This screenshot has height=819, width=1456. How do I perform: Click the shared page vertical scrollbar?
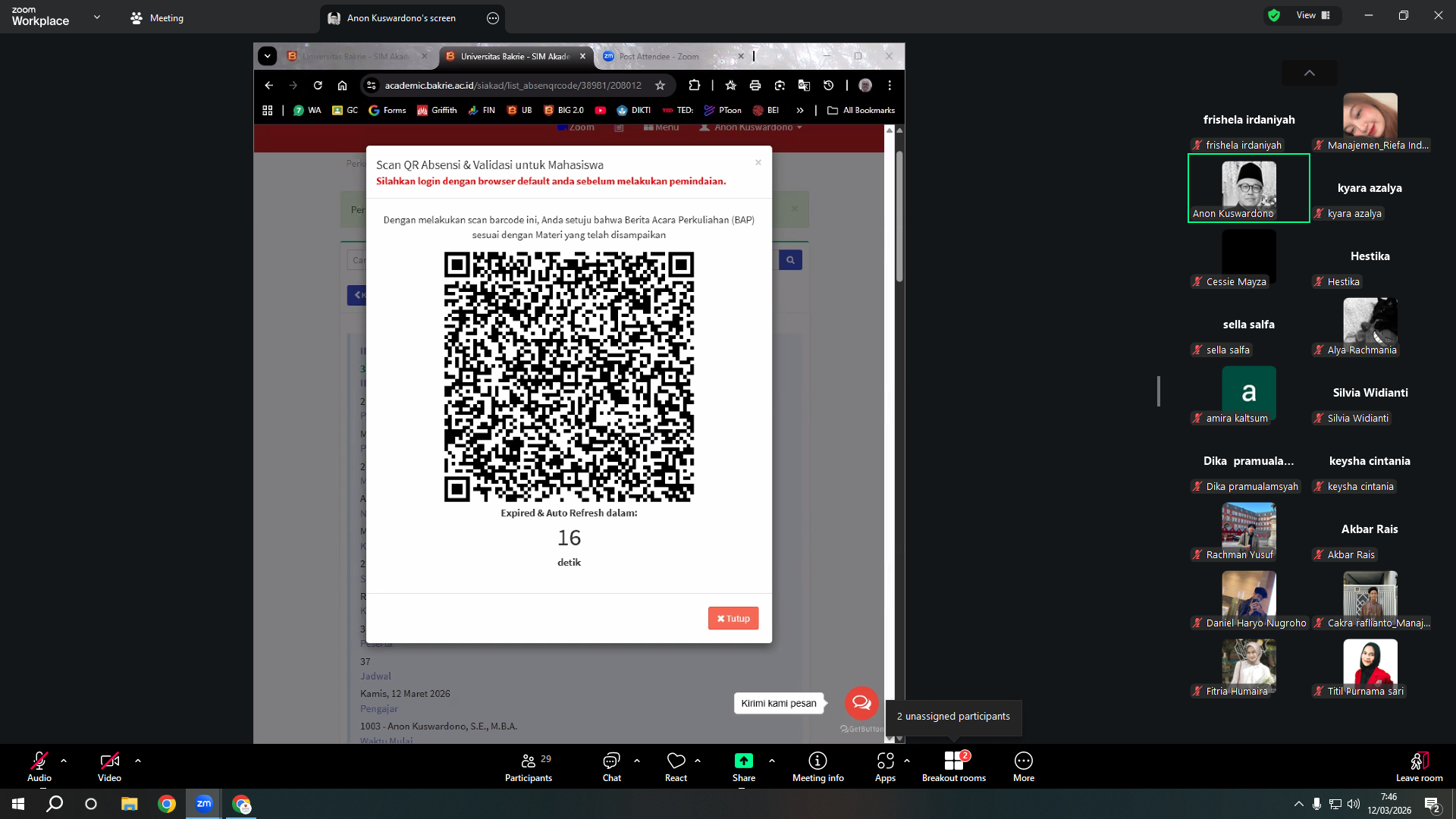coord(899,216)
